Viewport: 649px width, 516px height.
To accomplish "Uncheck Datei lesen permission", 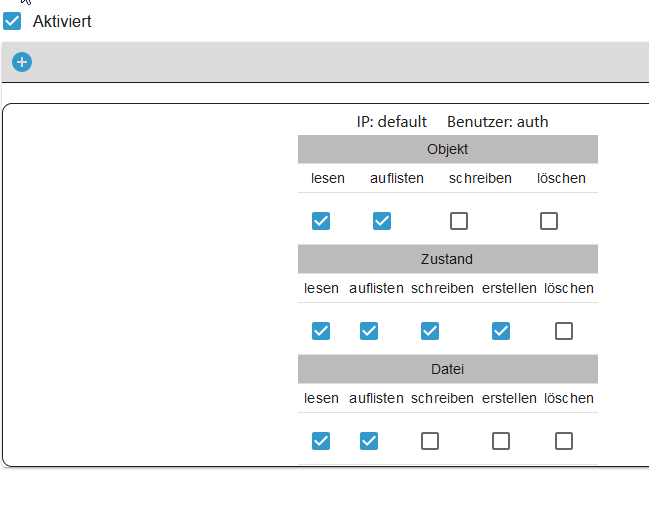I will pyautogui.click(x=321, y=441).
